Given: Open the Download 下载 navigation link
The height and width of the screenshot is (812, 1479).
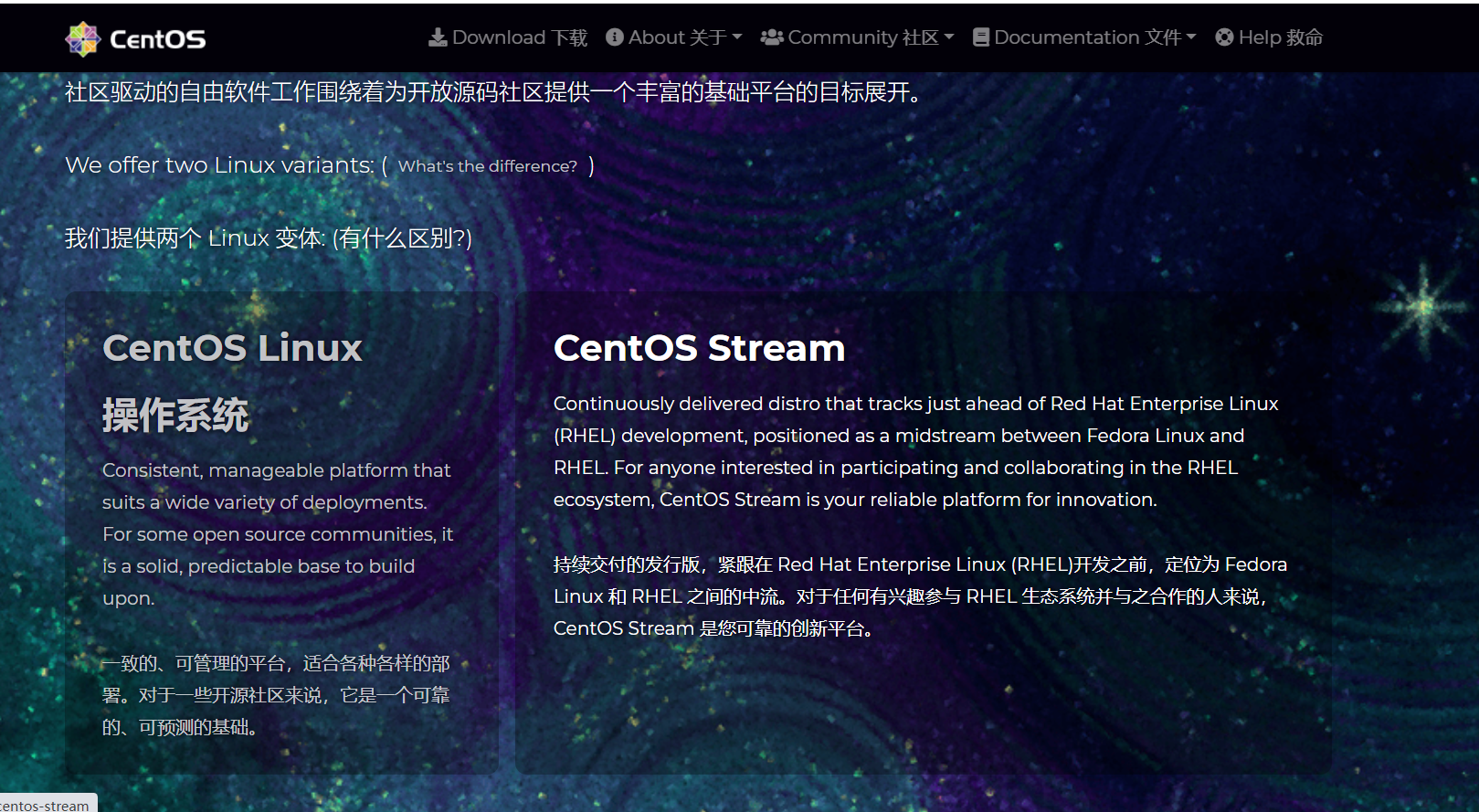Looking at the screenshot, I should (508, 37).
